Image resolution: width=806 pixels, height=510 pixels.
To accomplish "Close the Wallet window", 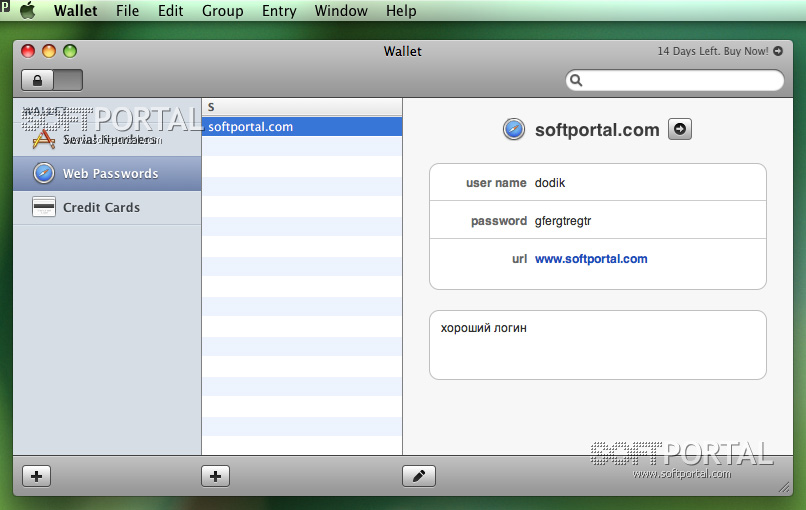I will coord(28,51).
